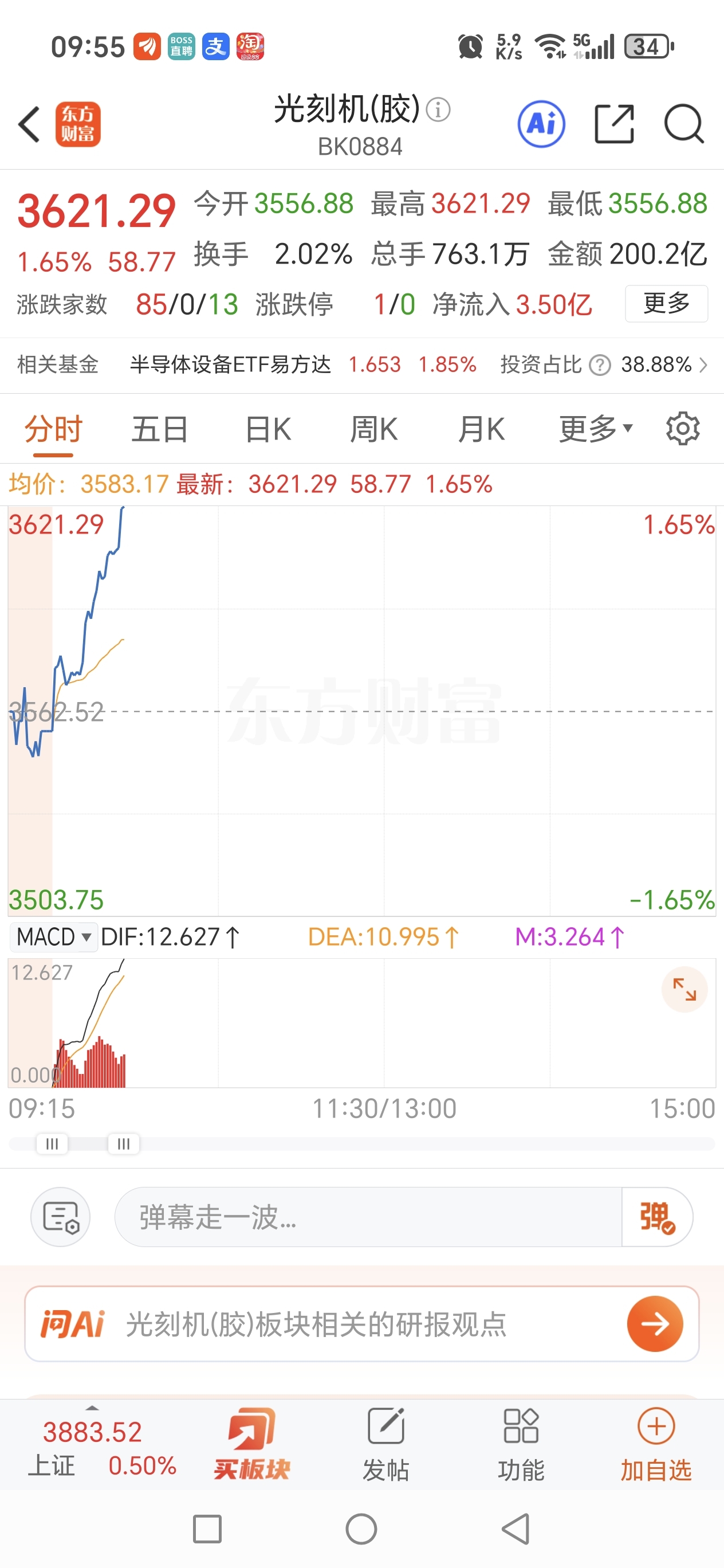Screen dimensions: 724x1568
Task: Tap info icon beside 光刻机(胶)
Action: tap(438, 110)
